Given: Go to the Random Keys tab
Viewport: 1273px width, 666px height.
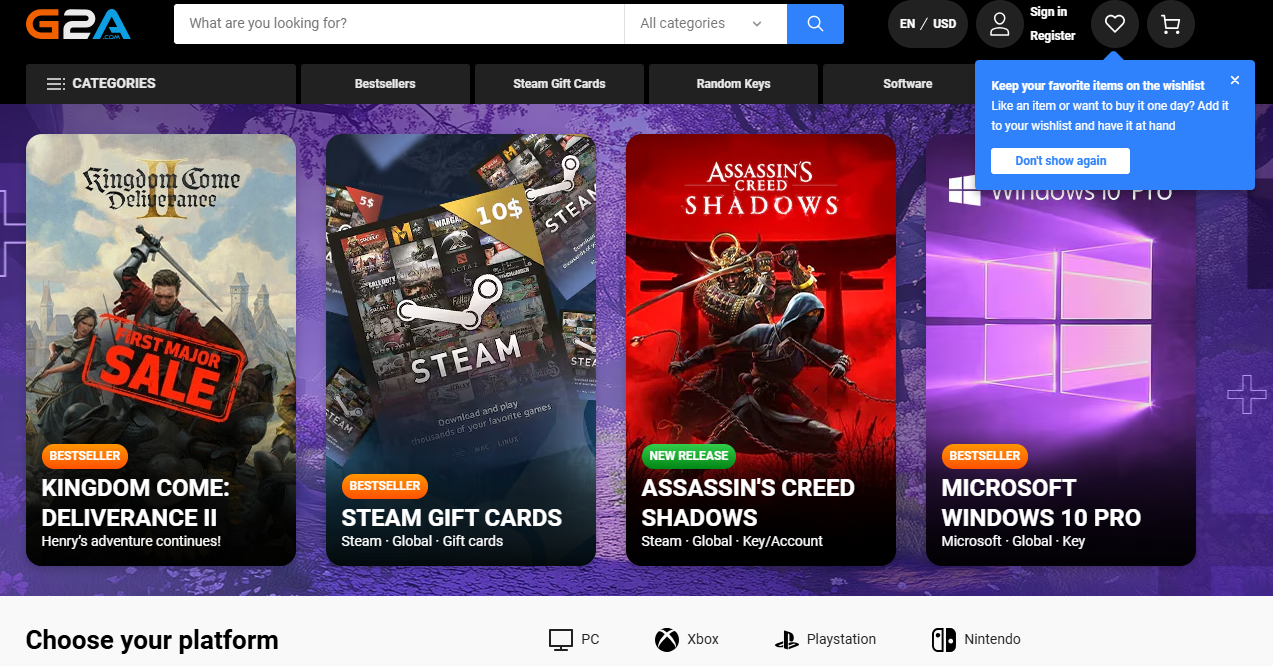Looking at the screenshot, I should [x=733, y=84].
